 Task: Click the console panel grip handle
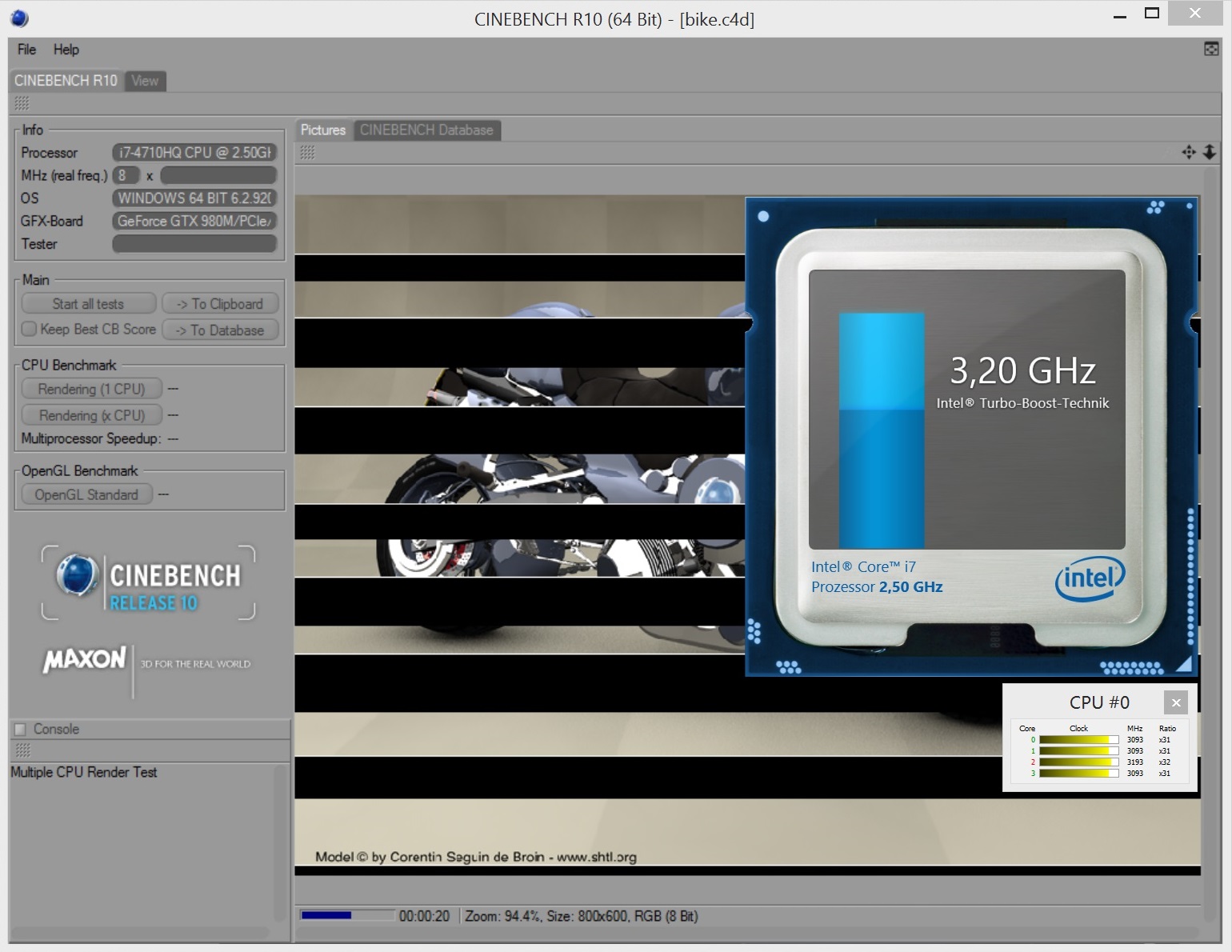pos(22,750)
